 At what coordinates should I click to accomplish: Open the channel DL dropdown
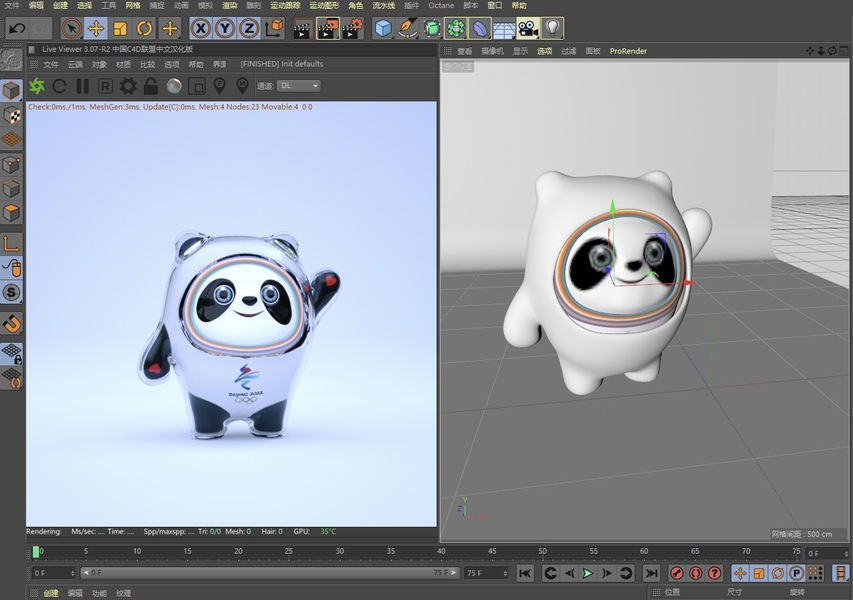299,86
